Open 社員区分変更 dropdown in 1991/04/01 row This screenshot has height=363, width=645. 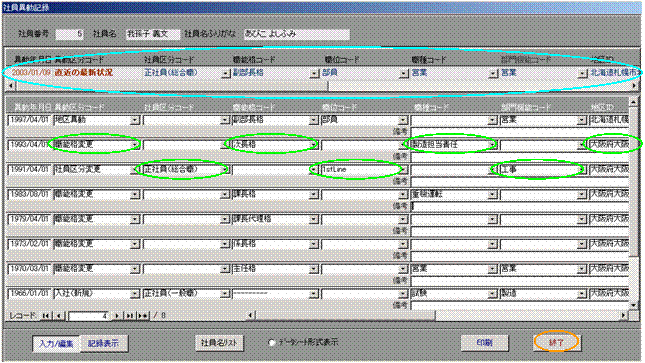[135, 170]
